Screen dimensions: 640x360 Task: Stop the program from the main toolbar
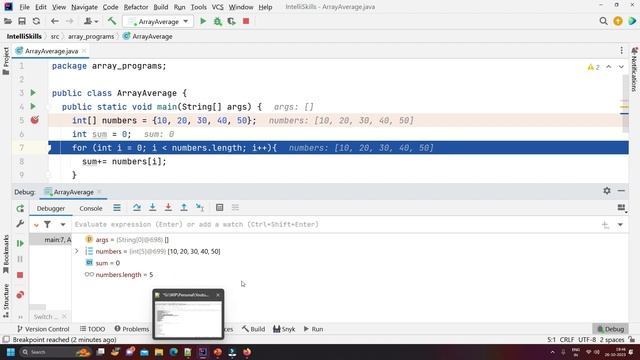(x=246, y=21)
